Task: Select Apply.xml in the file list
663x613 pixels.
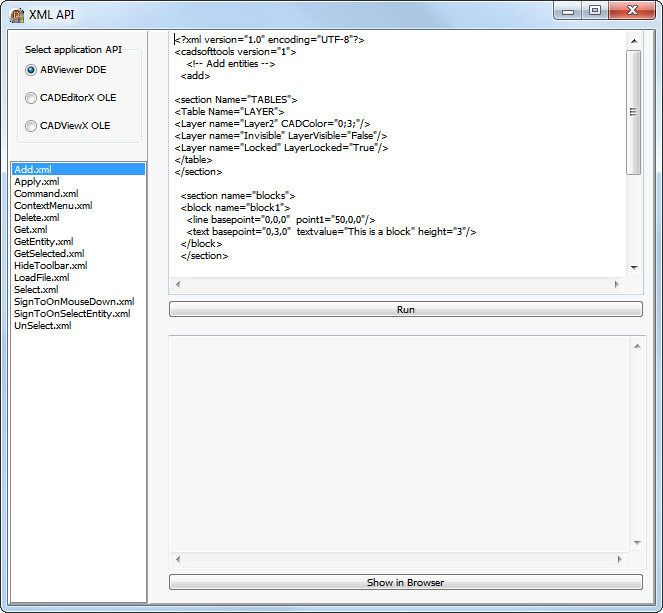Action: pos(78,182)
